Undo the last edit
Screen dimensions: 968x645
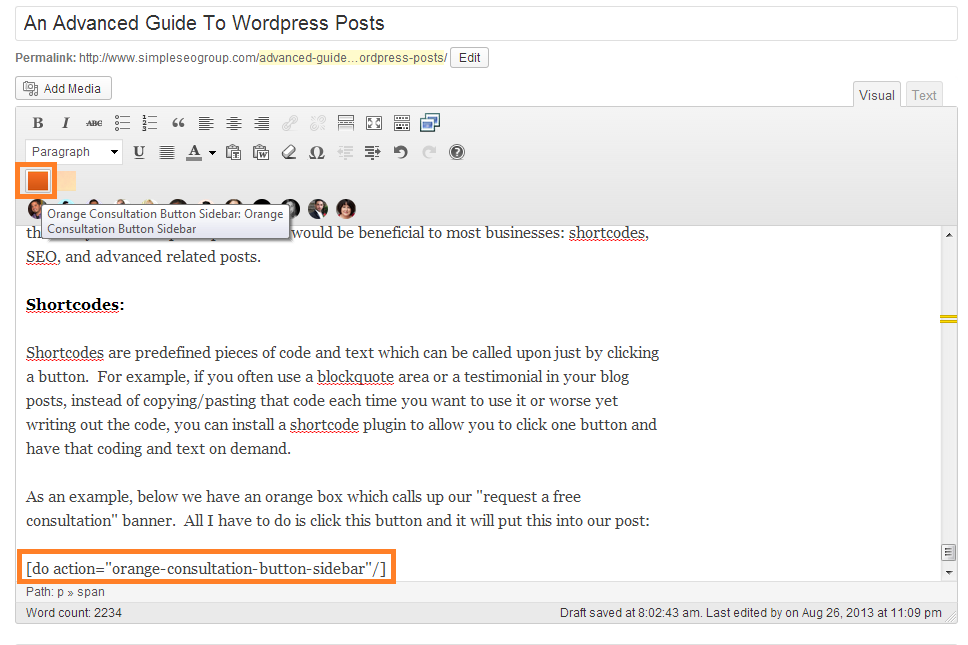[401, 152]
